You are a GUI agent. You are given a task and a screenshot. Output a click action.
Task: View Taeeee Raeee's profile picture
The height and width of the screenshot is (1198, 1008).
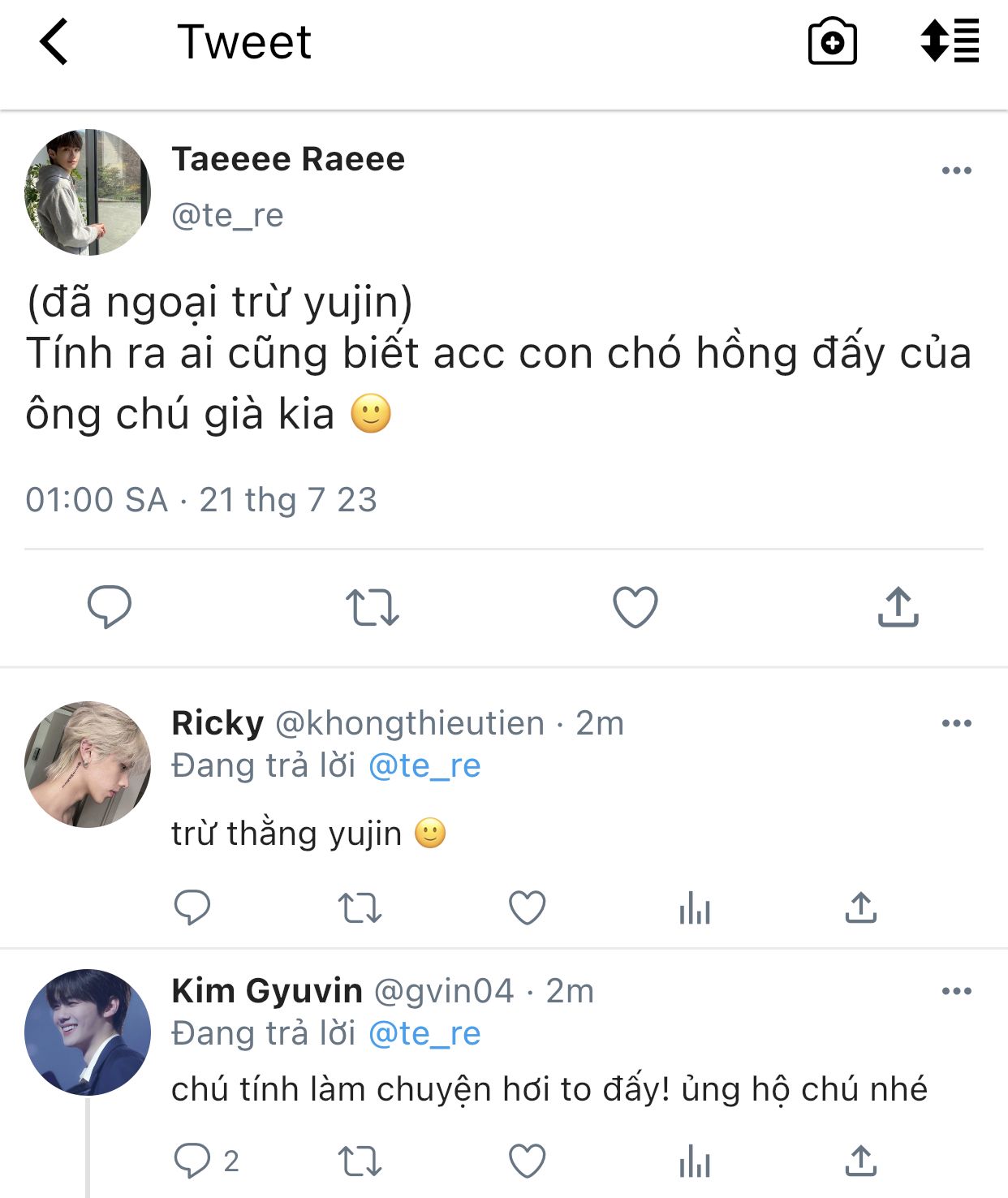[88, 192]
